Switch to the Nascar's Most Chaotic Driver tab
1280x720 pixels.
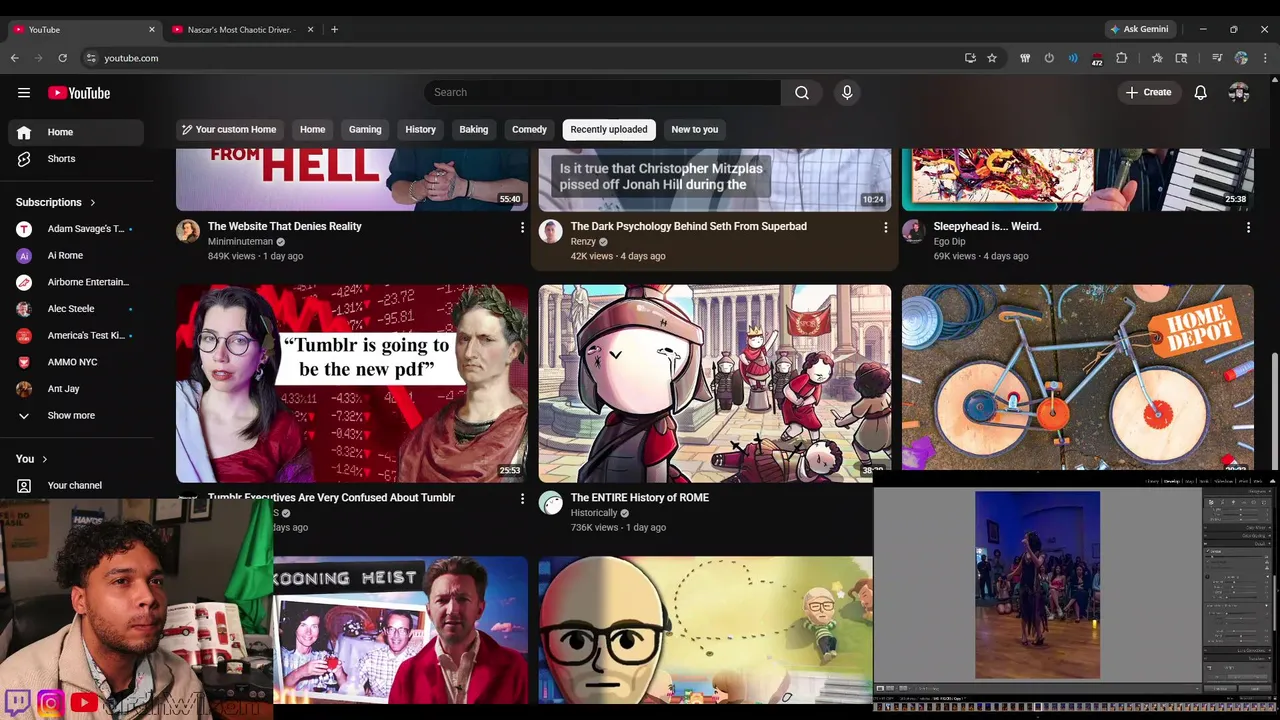[x=240, y=29]
